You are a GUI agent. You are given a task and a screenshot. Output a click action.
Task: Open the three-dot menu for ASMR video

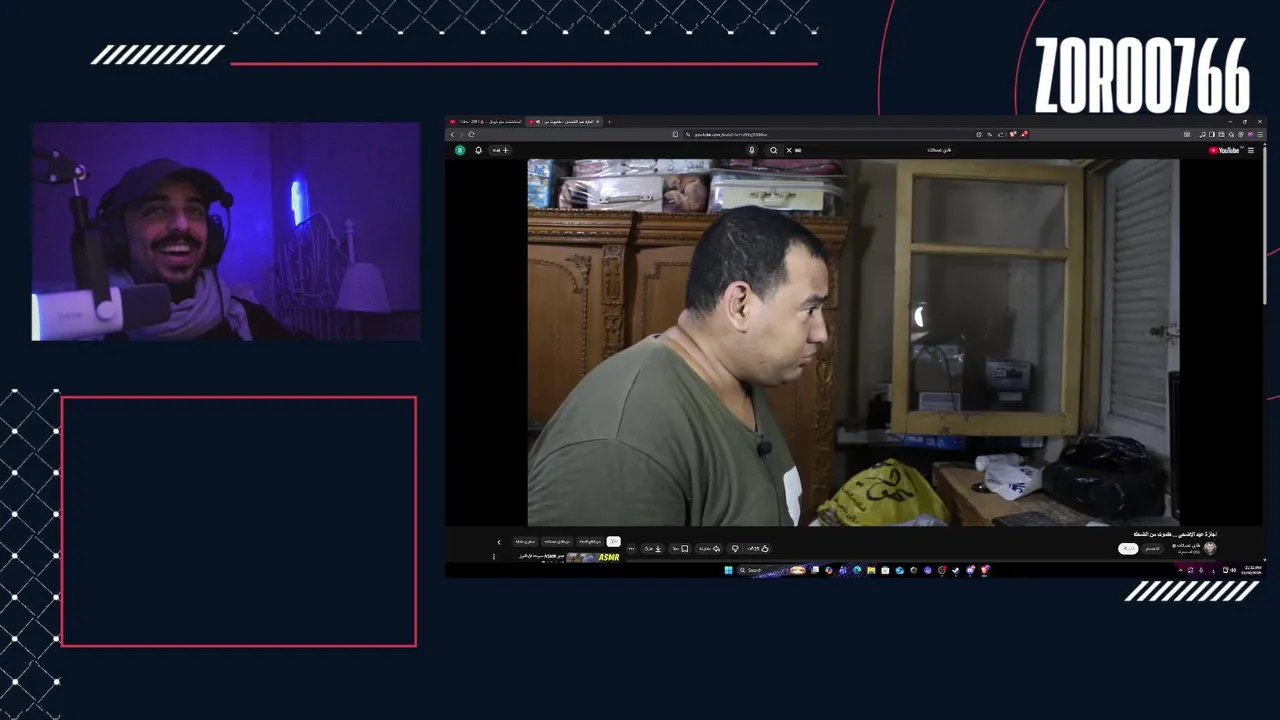pos(494,557)
